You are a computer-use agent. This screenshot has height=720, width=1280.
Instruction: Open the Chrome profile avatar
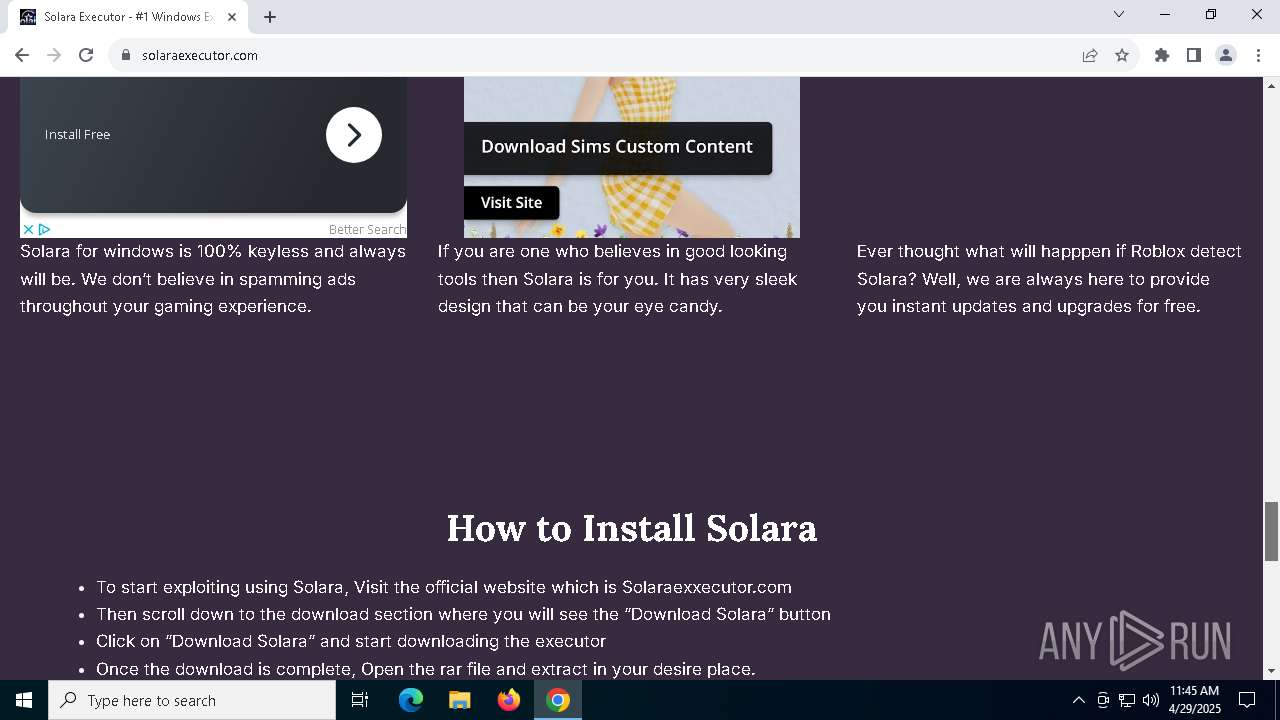pos(1226,55)
